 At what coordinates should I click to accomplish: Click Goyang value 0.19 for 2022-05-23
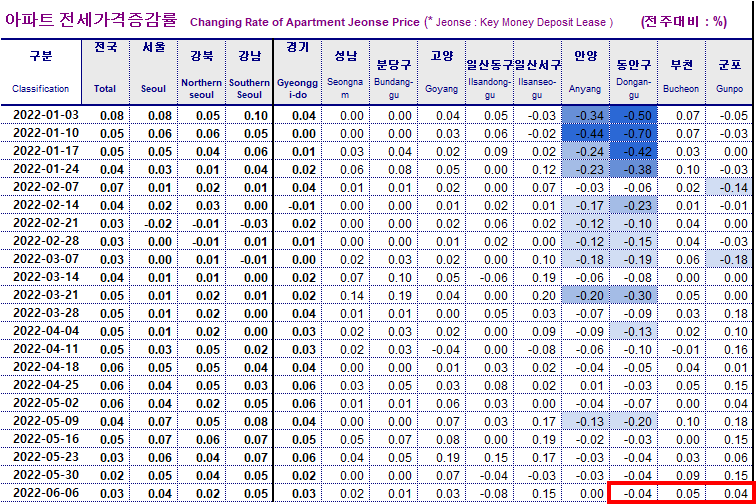(x=448, y=458)
